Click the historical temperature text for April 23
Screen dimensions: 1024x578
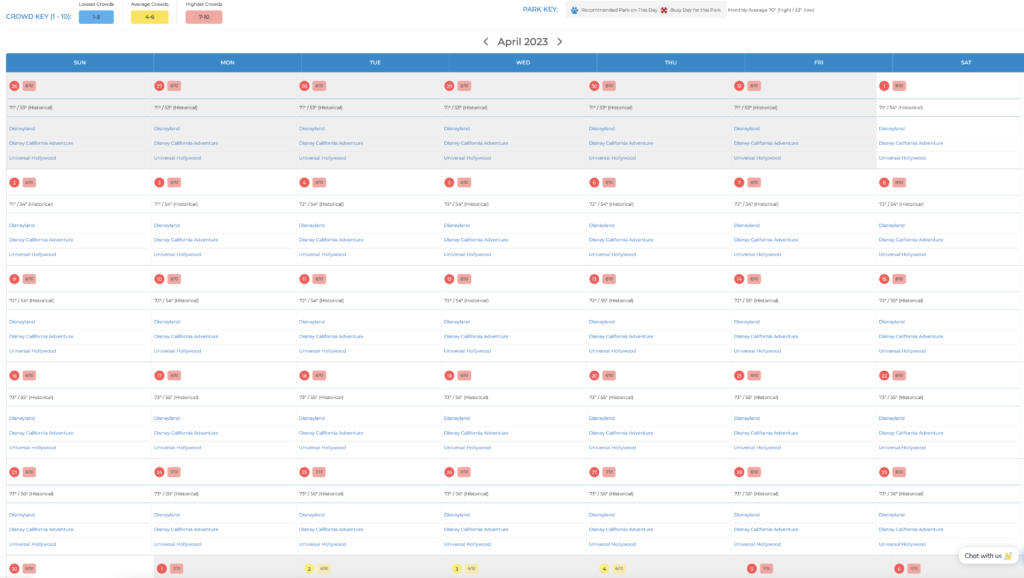click(31, 494)
